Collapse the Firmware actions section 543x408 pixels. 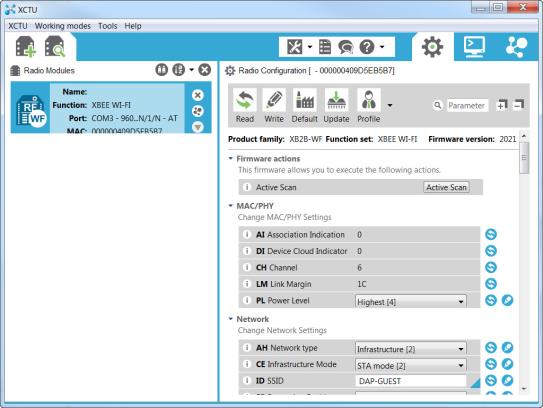(231, 159)
